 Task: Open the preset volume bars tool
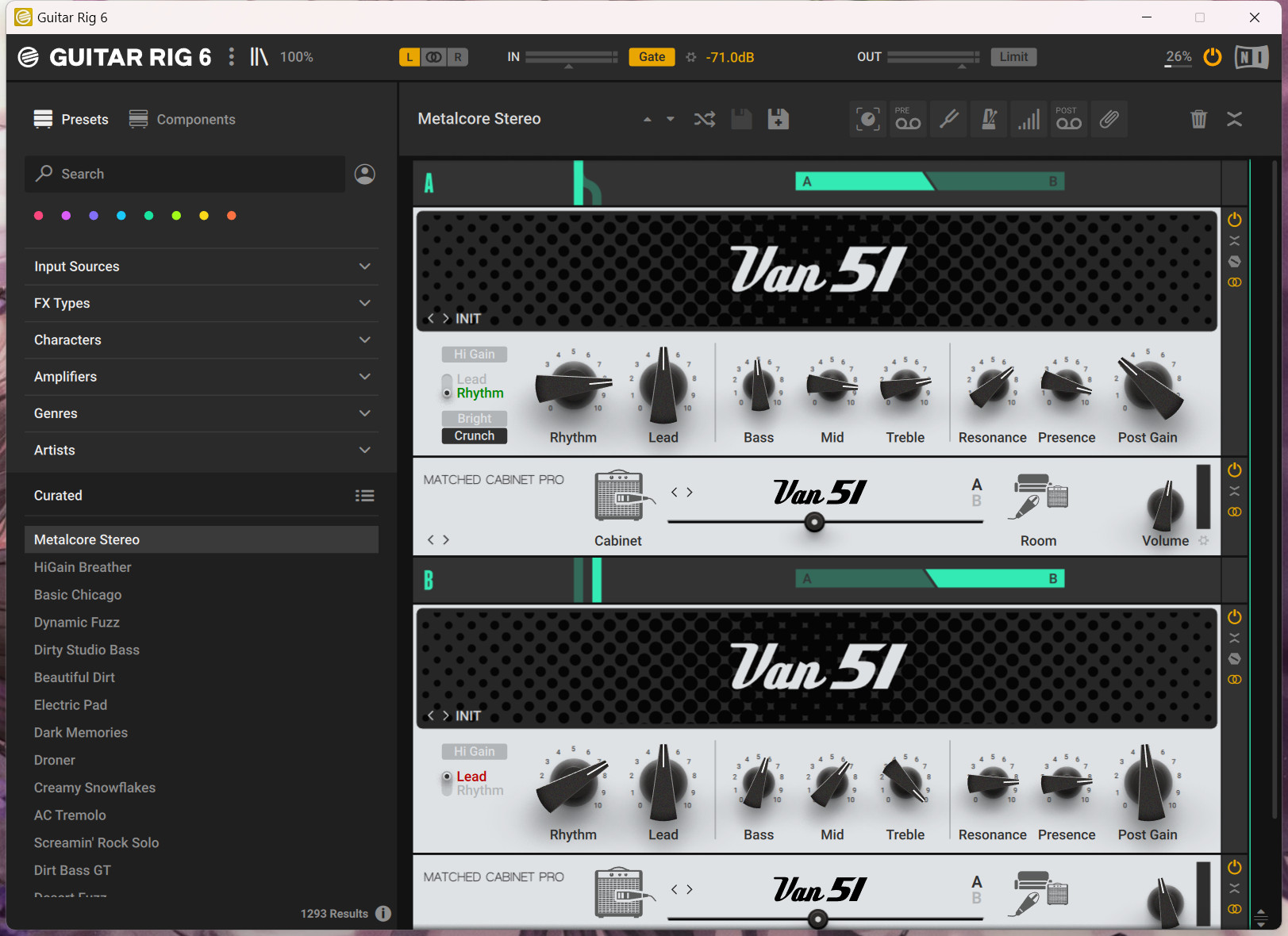pos(1029,119)
